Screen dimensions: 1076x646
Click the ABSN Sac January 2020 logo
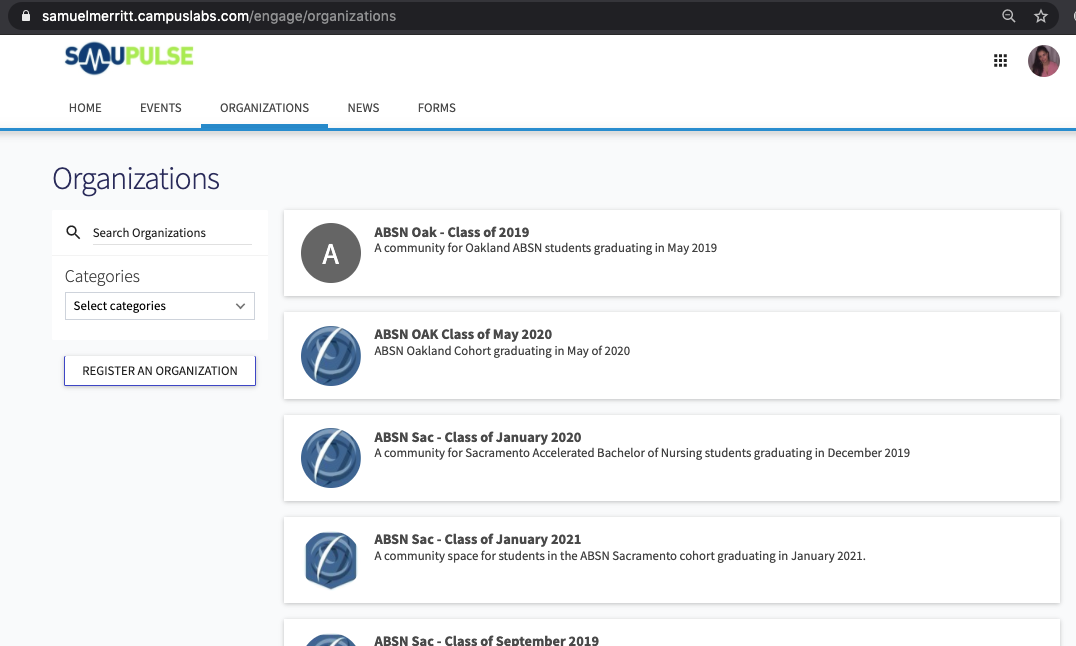click(x=331, y=458)
